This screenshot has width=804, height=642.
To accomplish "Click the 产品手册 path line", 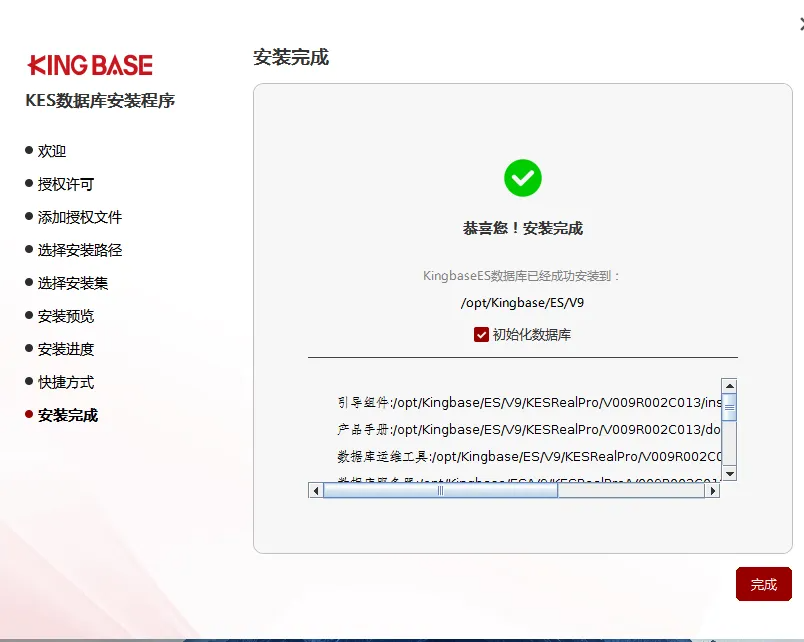I will (x=528, y=430).
